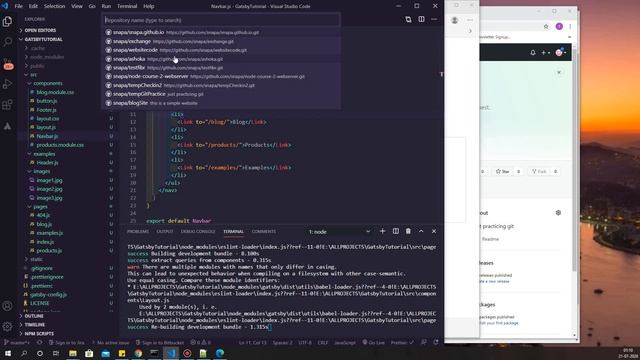The height and width of the screenshot is (360, 640).
Task: Collapse the GATSBYTUTORIAL folder section
Action: [43, 39]
